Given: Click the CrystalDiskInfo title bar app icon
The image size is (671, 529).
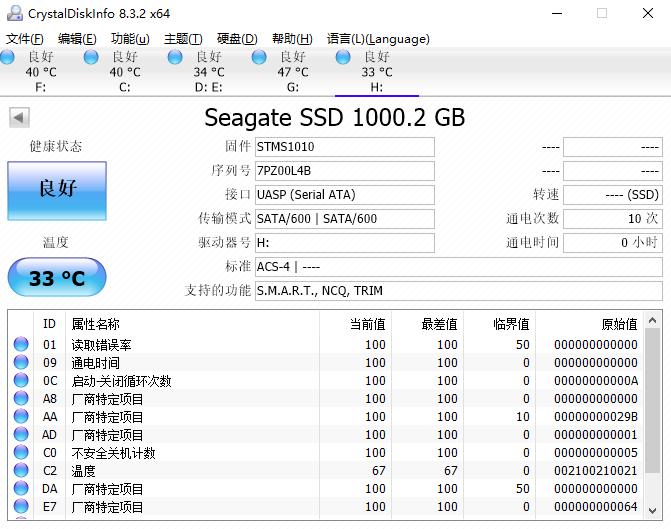Looking at the screenshot, I should point(15,13).
